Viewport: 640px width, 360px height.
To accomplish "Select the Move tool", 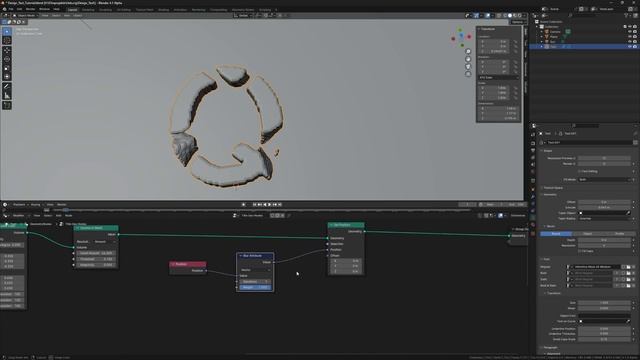I will [x=7, y=51].
